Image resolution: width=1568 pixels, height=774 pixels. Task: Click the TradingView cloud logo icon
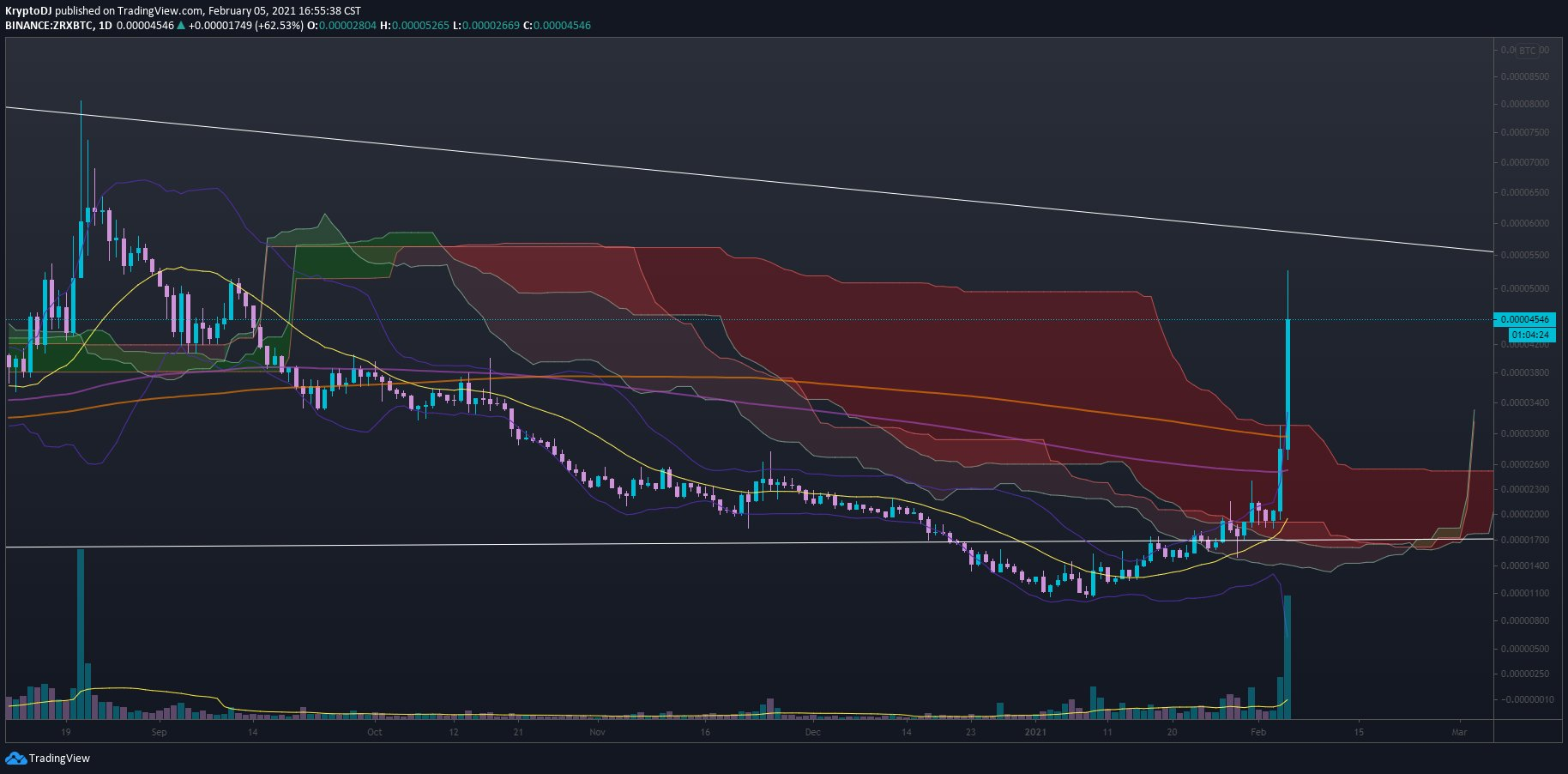point(15,758)
